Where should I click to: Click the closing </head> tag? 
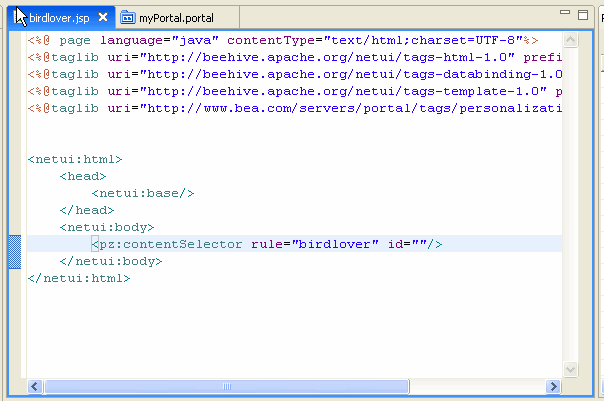click(87, 210)
